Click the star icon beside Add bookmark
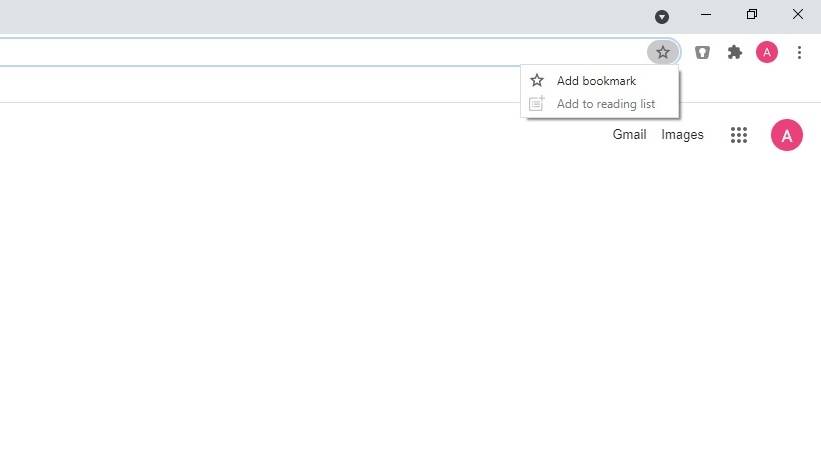821x466 pixels. point(537,81)
